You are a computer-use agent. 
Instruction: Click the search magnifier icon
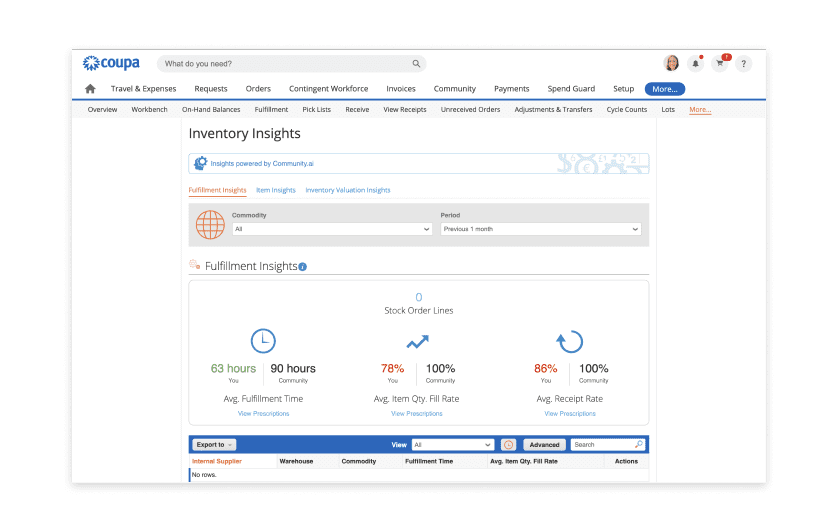[x=416, y=64]
